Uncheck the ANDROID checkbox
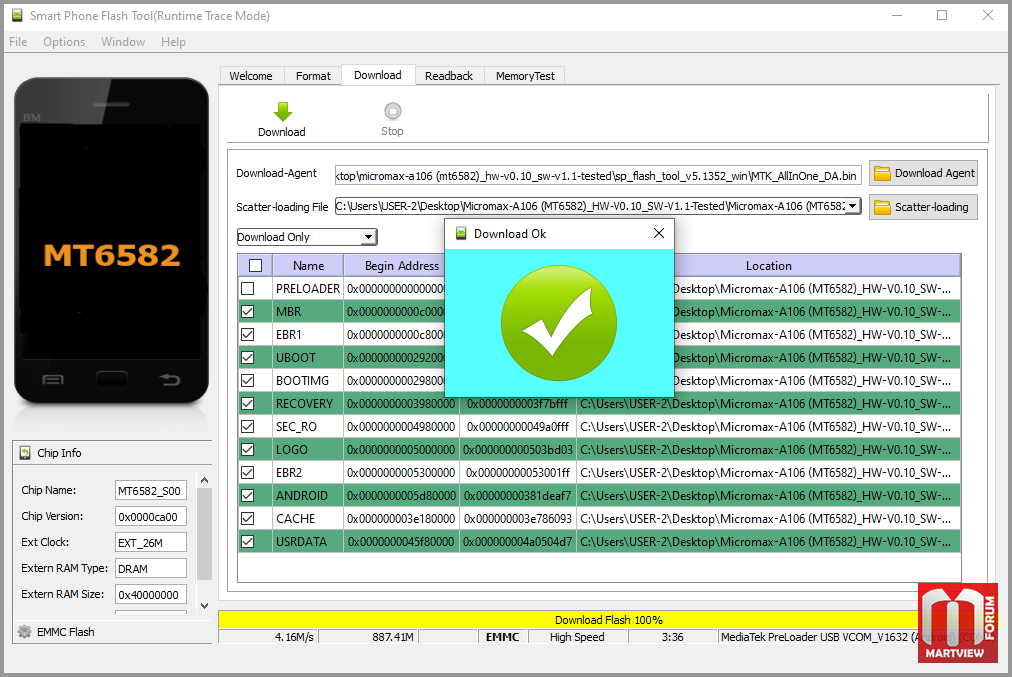1012x677 pixels. (x=247, y=496)
